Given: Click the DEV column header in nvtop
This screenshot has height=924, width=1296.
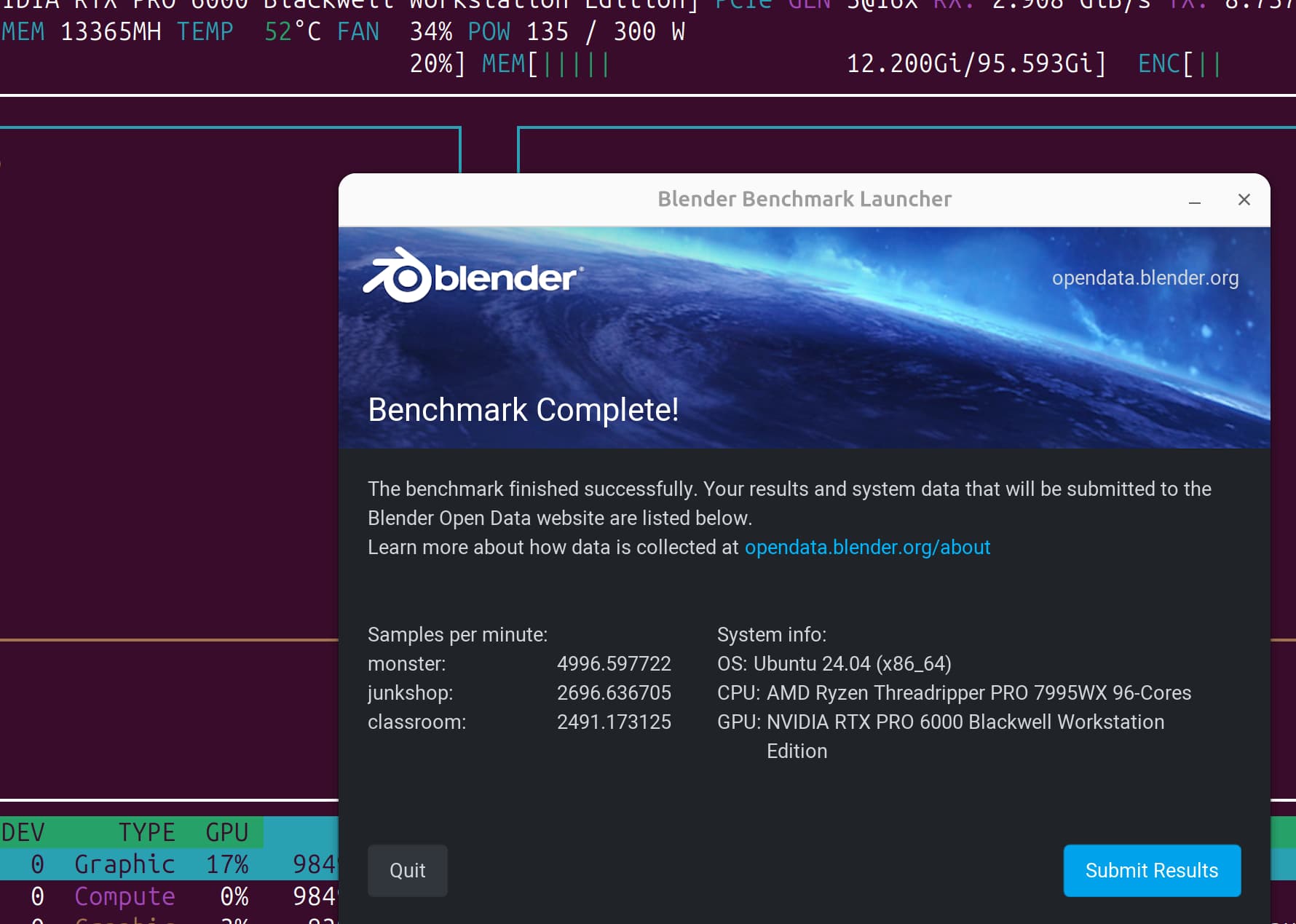Looking at the screenshot, I should (x=23, y=832).
